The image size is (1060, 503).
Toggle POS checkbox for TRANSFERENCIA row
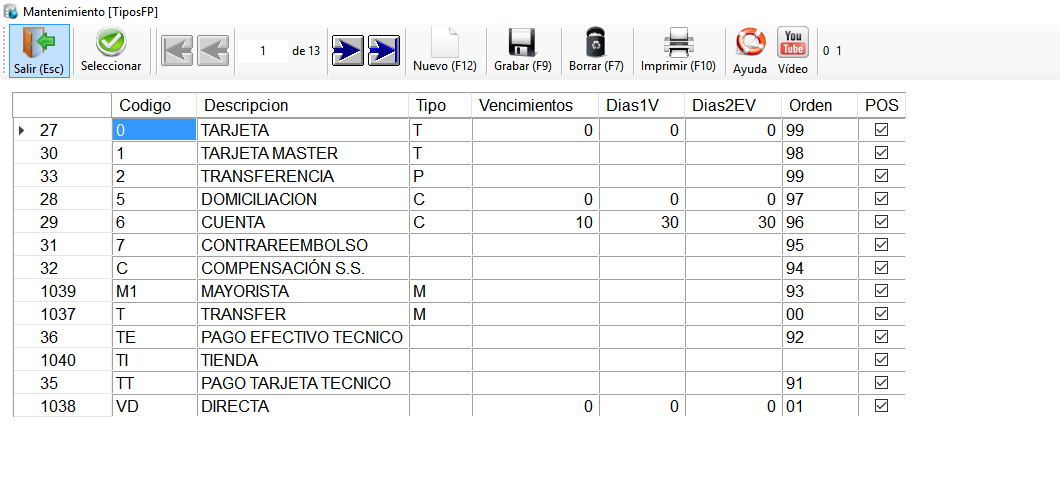tap(881, 176)
